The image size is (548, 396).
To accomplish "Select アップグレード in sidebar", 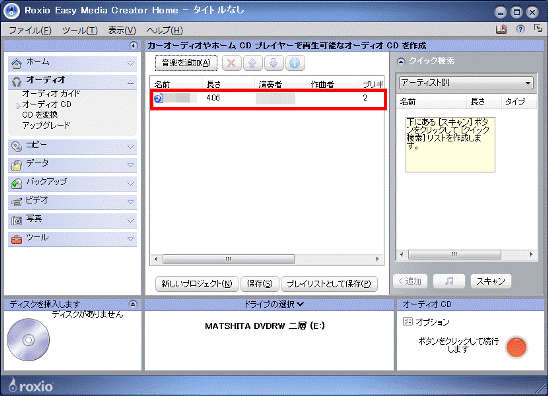I will point(46,125).
